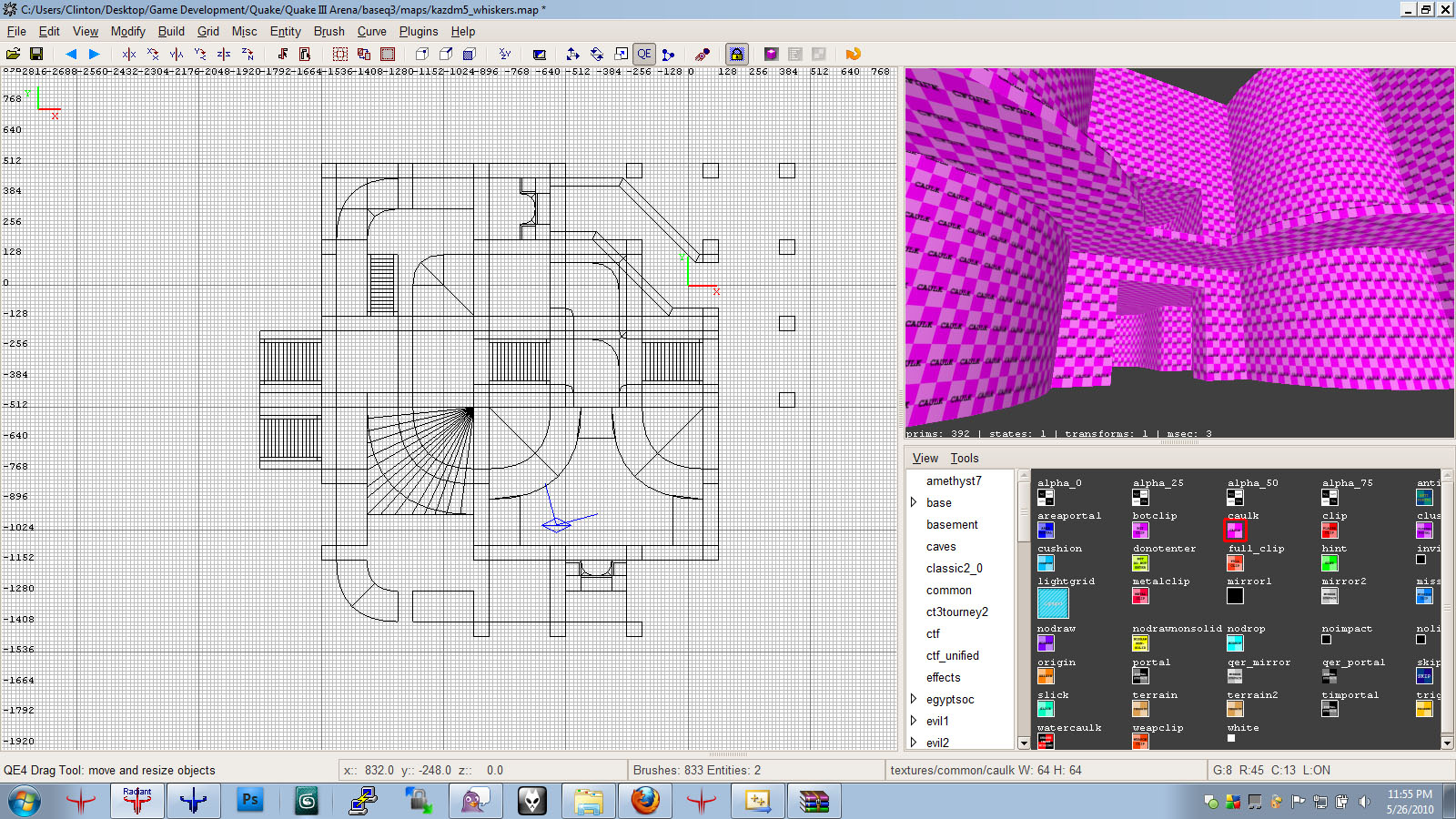Click the x-axis Rotate toolbar icon
The image size is (1456, 819).
coord(153,55)
